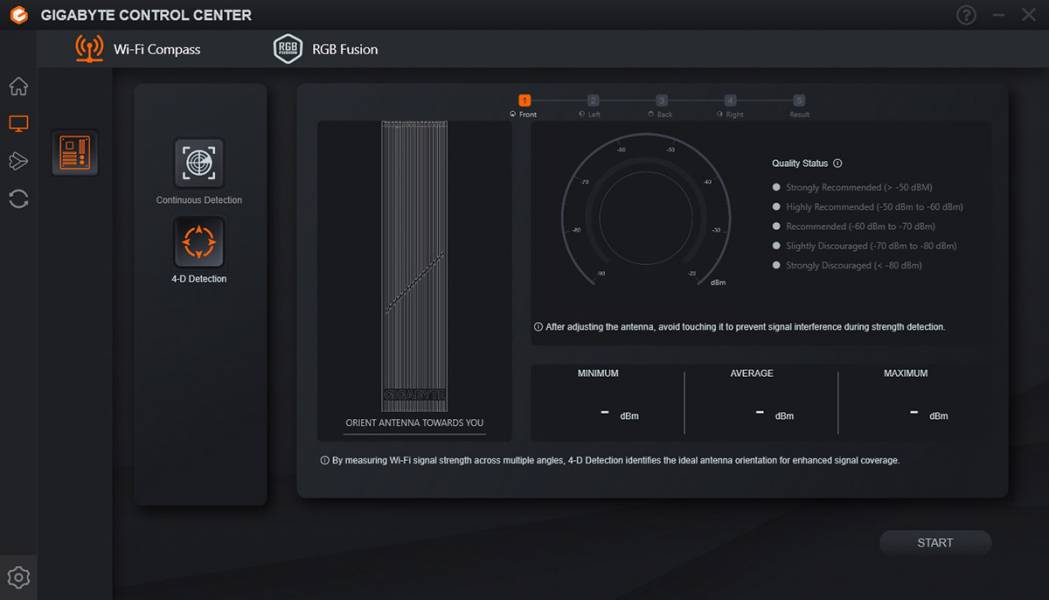Close the Gigabyte Control Center window
Image resolution: width=1049 pixels, height=600 pixels.
coord(1028,15)
